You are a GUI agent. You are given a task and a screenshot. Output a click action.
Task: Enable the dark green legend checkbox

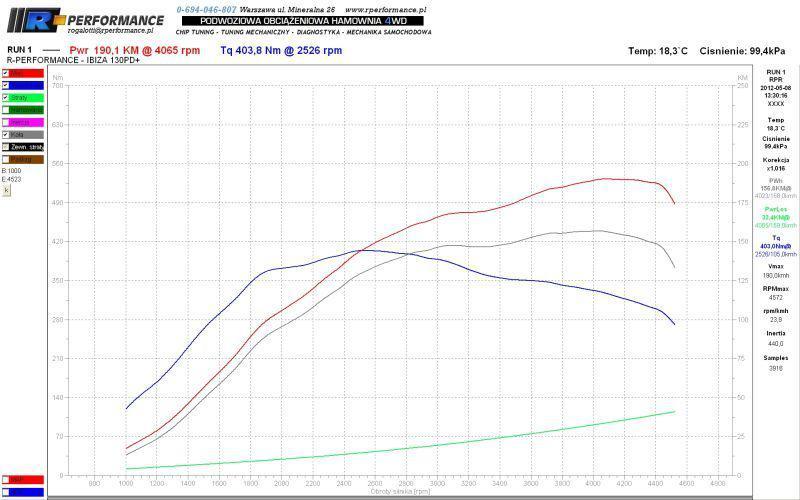click(x=6, y=110)
